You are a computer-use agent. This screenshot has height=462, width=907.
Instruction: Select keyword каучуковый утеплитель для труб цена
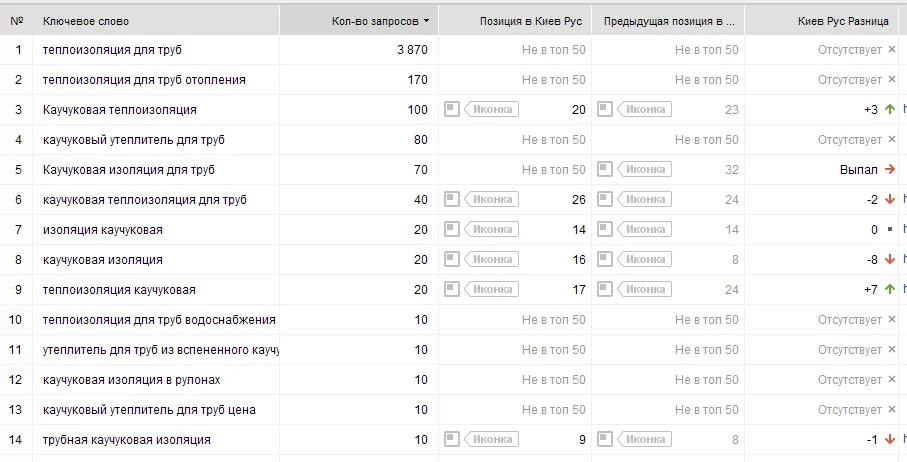coord(149,411)
